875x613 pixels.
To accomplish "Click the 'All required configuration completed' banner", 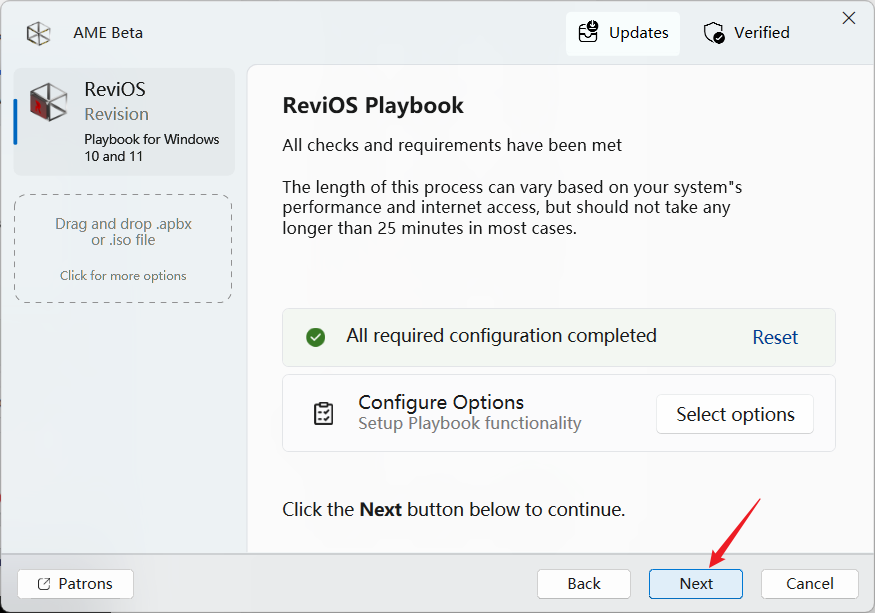I will point(501,336).
